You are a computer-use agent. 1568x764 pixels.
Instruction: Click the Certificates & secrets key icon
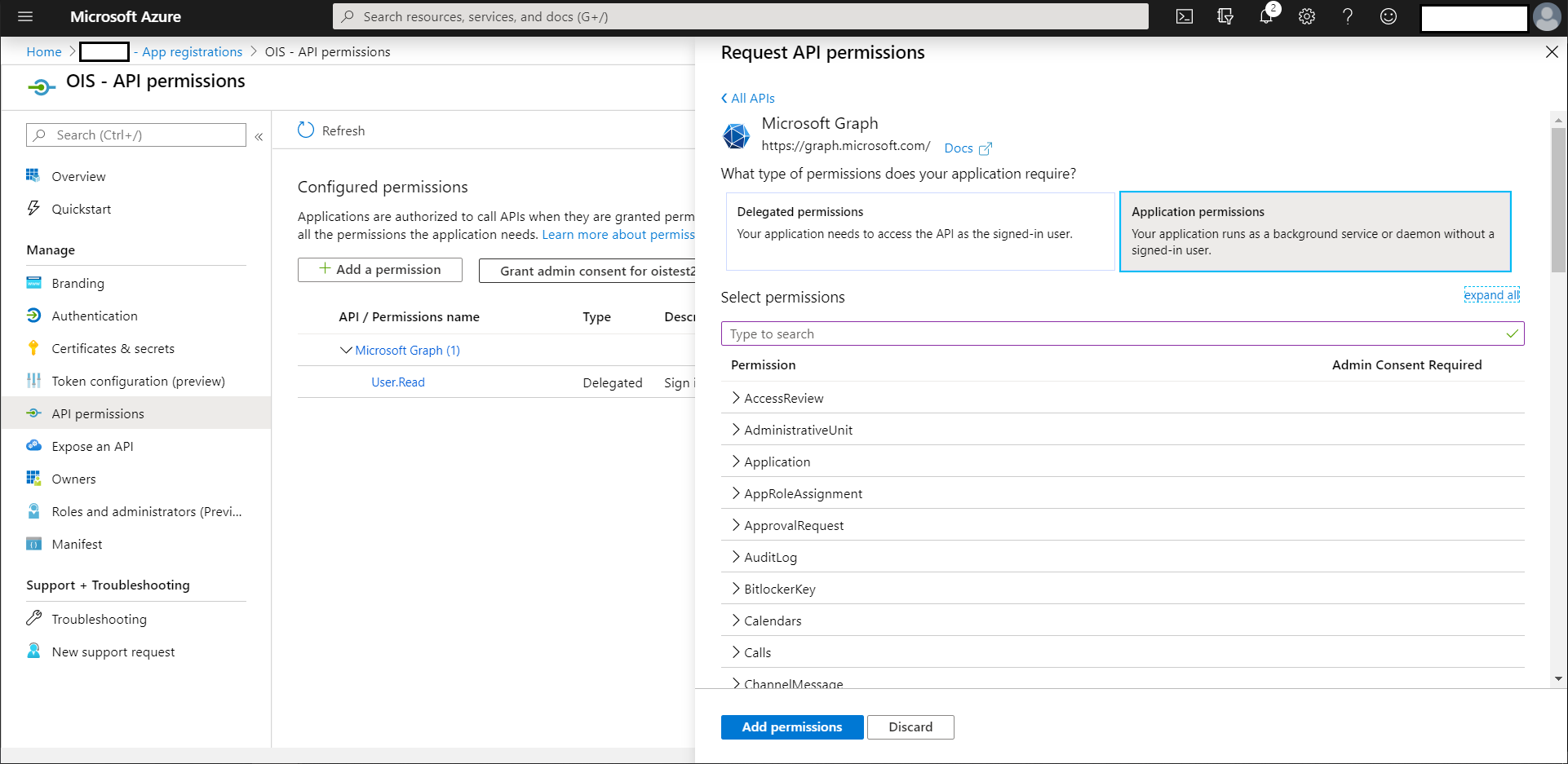click(33, 347)
